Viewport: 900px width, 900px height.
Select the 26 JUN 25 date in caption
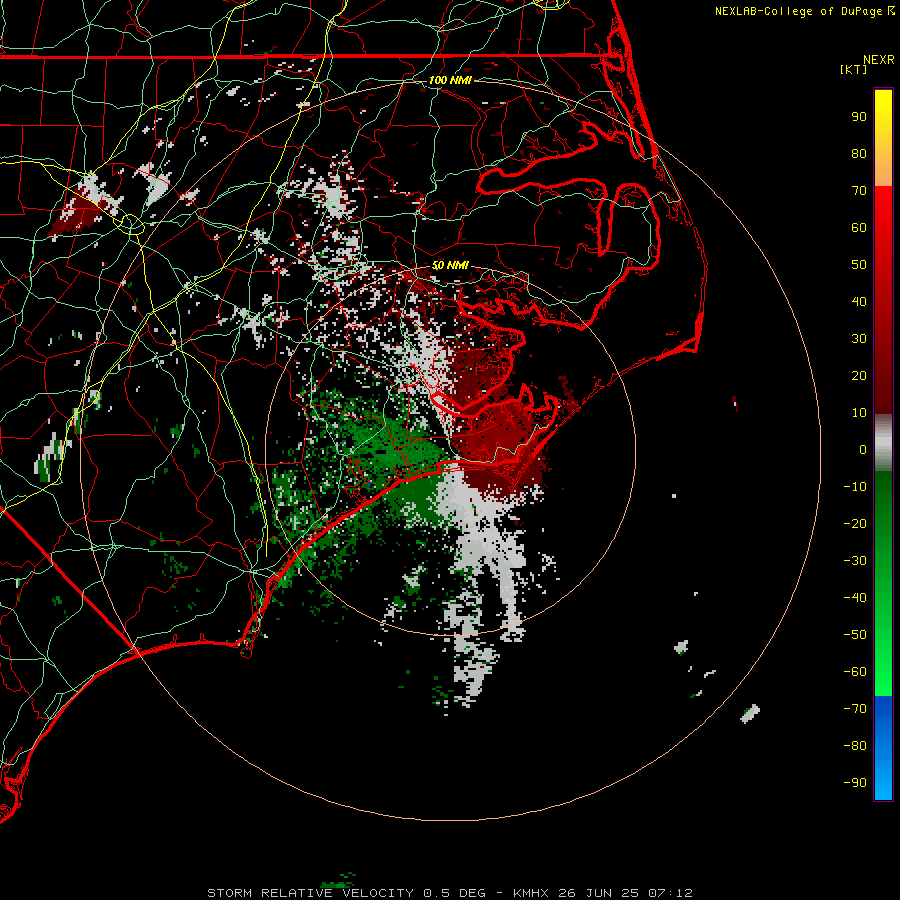599,893
